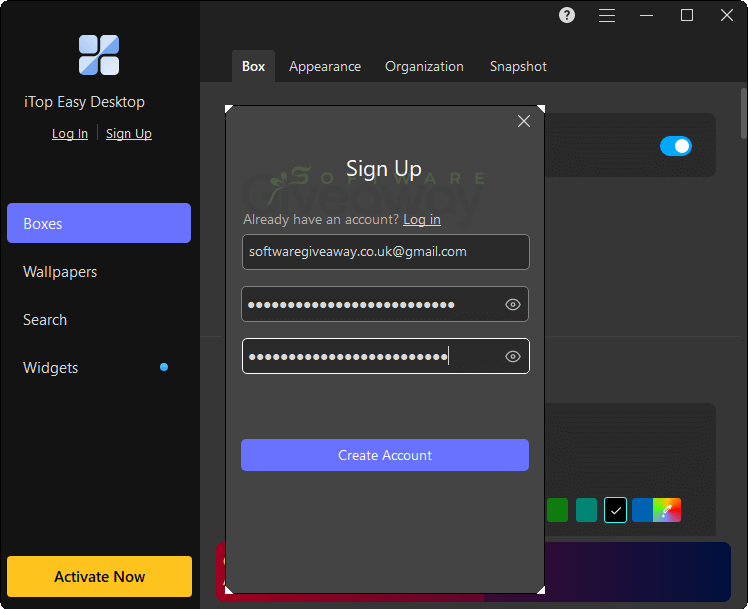This screenshot has width=748, height=609.
Task: Show password with first eye icon
Action: [513, 304]
